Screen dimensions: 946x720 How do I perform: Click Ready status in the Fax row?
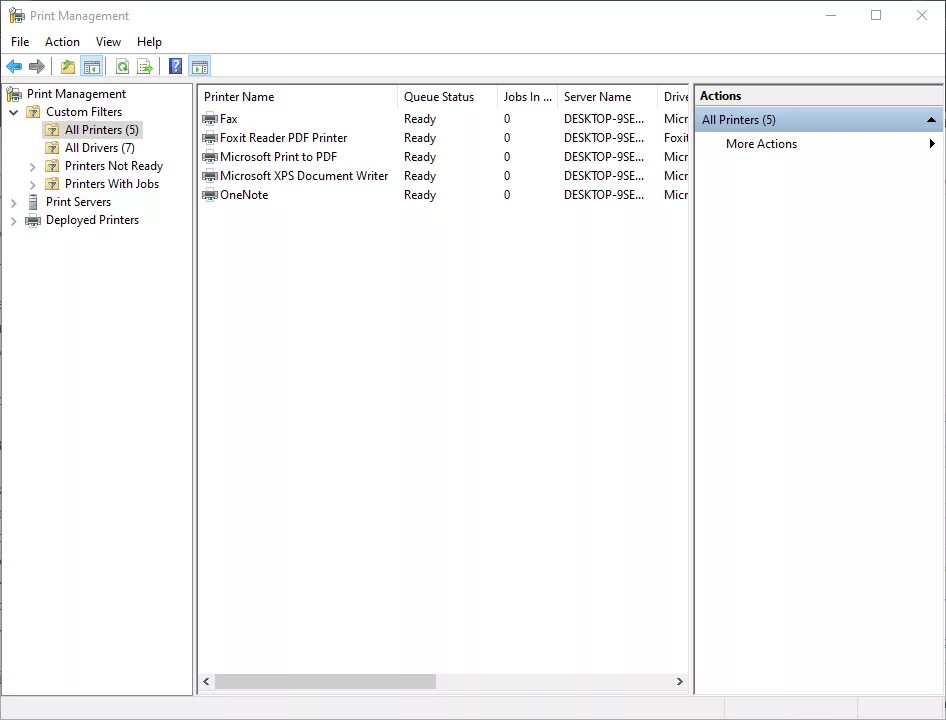420,119
